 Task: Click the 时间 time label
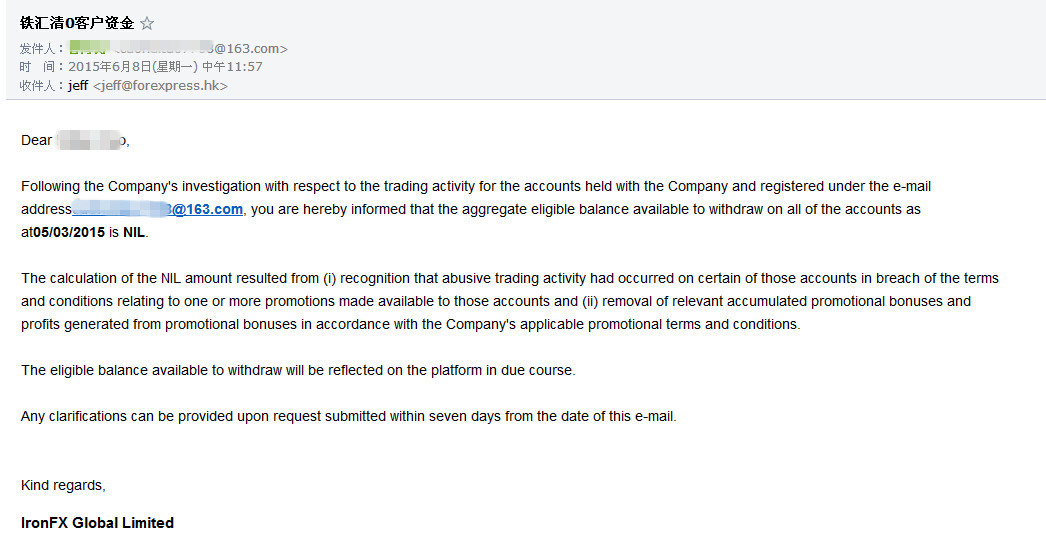(x=40, y=67)
